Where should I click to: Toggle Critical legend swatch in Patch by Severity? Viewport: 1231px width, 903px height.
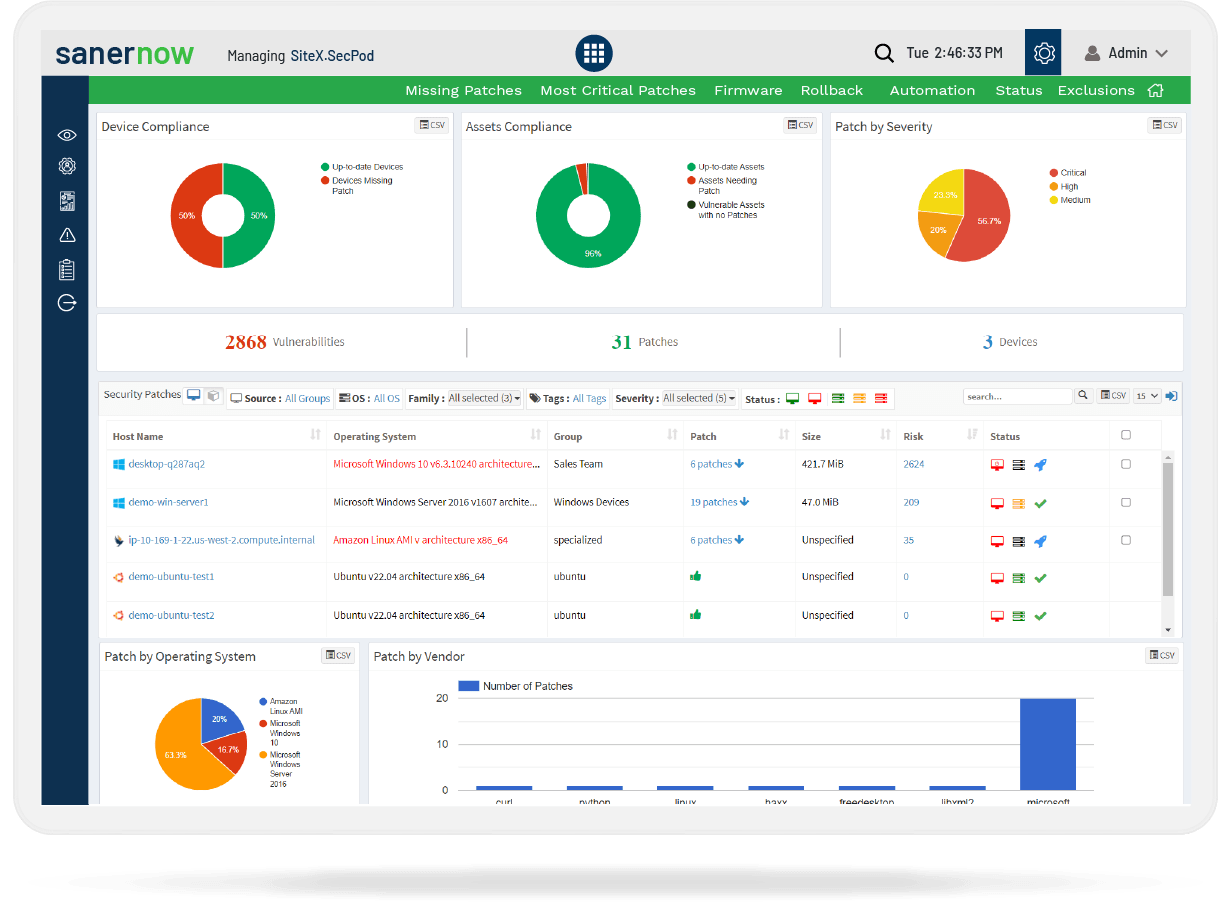pyautogui.click(x=1053, y=173)
